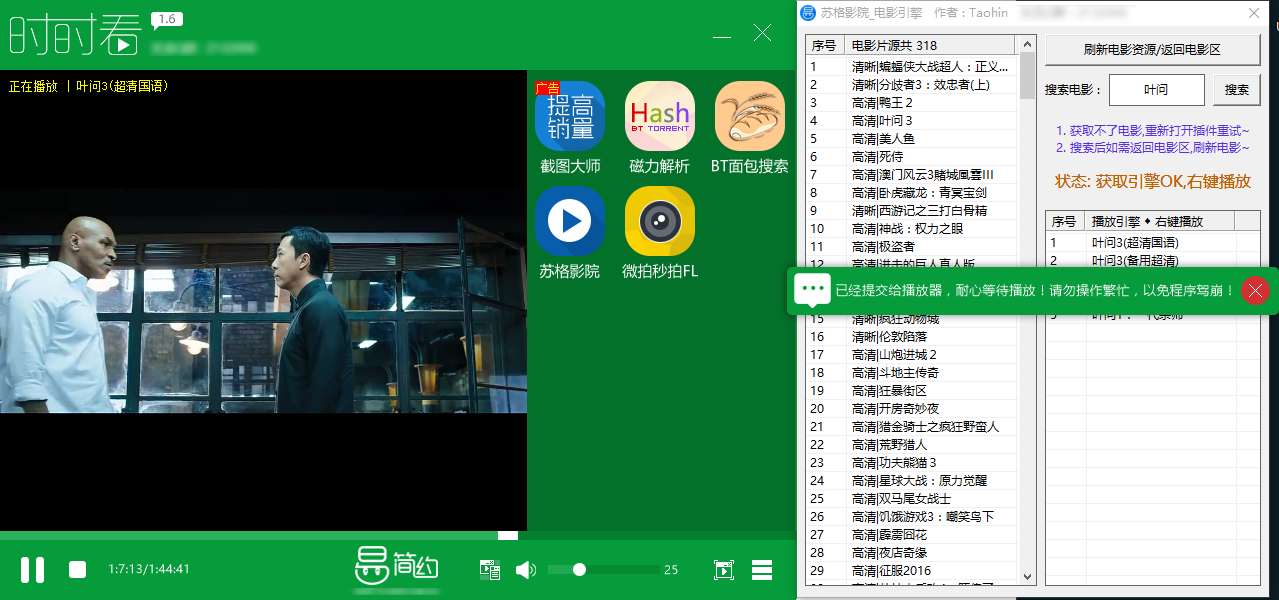Open BT面包搜索 icon
This screenshot has width=1279, height=600.
(749, 116)
